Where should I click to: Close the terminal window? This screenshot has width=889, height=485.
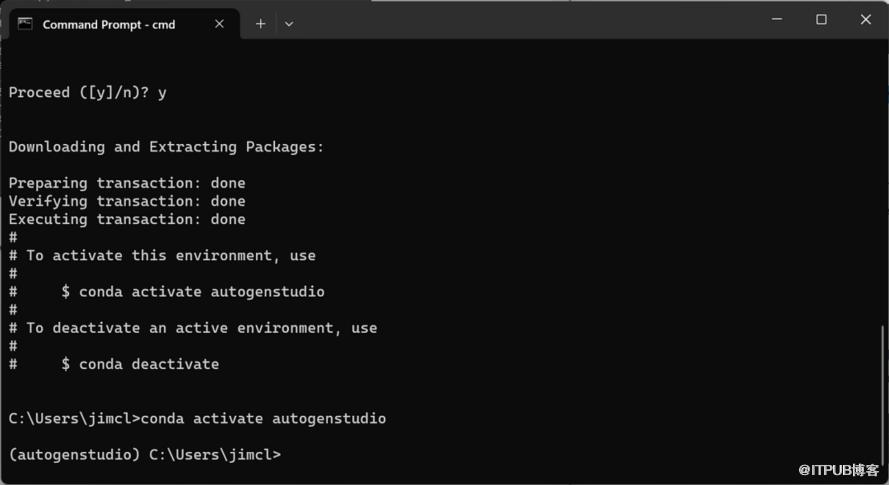click(866, 20)
